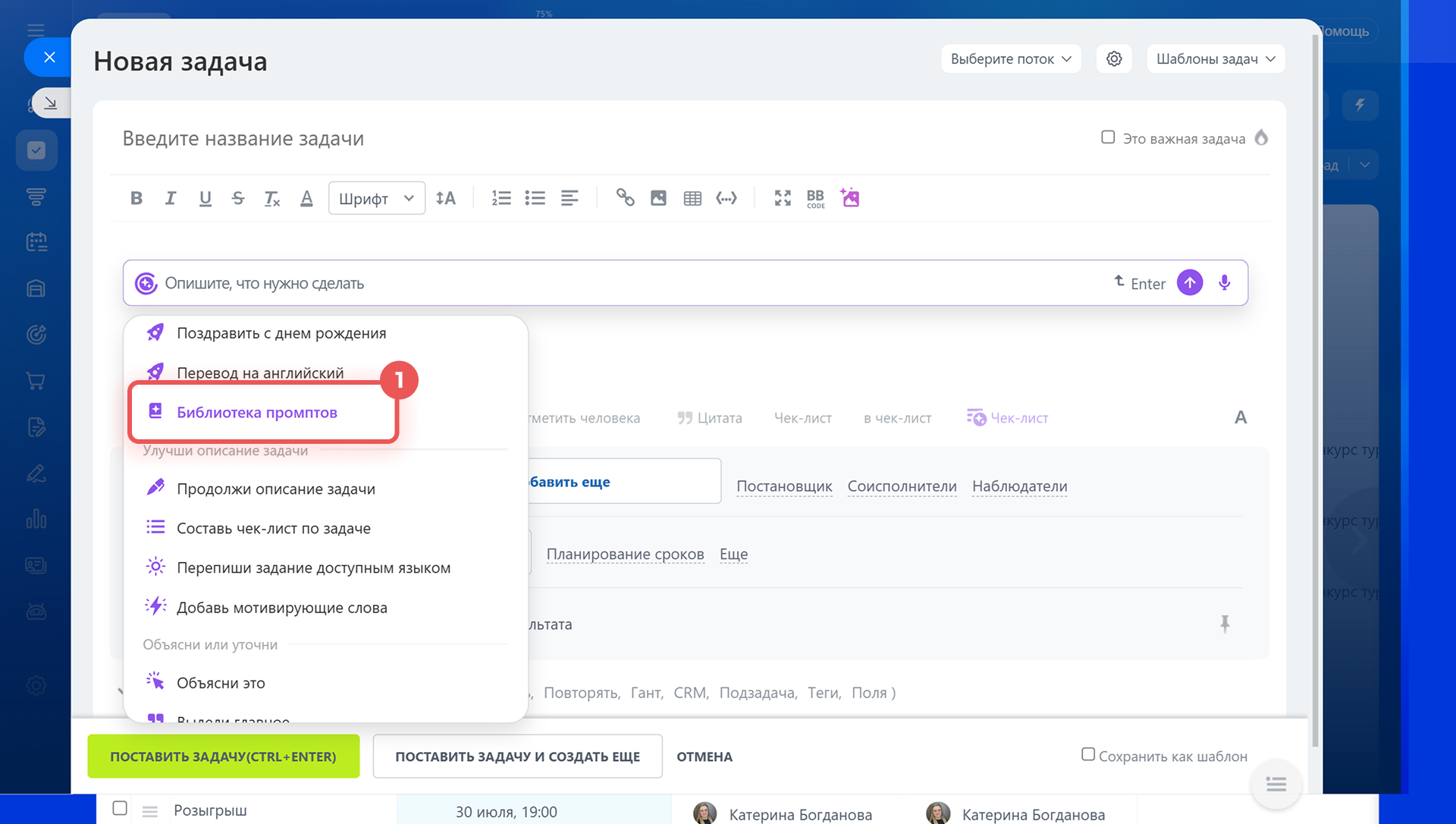Open Выберите поток dropdown
Viewport: 1456px width, 824px height.
tap(1011, 58)
